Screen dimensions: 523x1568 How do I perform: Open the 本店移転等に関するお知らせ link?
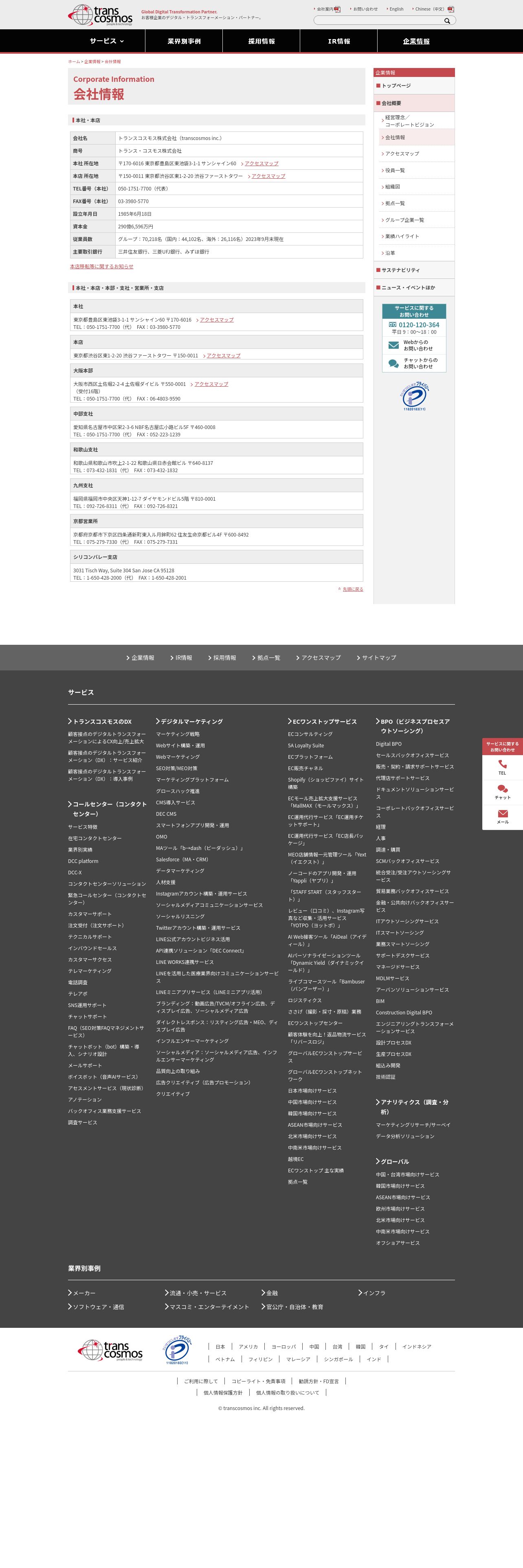(102, 267)
